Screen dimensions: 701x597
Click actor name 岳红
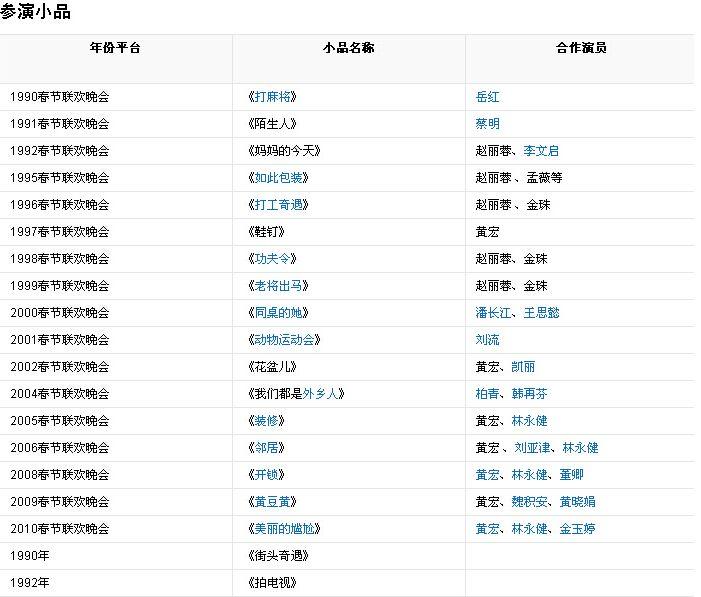487,97
